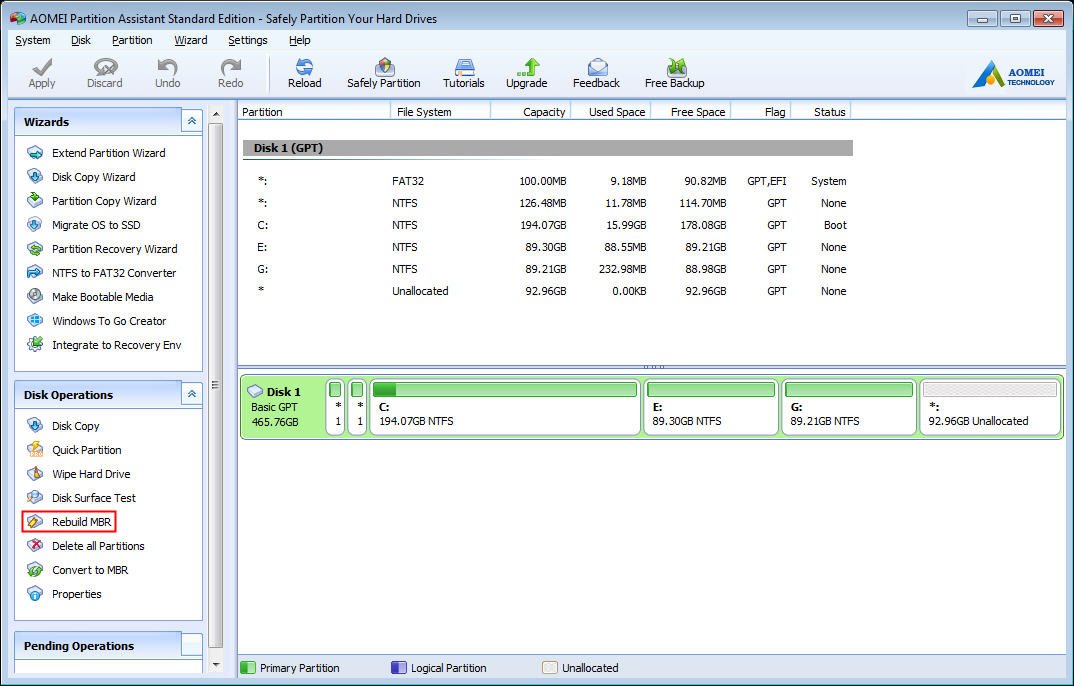Viewport: 1074px width, 686px height.
Task: Toggle the Pending Operations panel button
Action: pos(192,645)
